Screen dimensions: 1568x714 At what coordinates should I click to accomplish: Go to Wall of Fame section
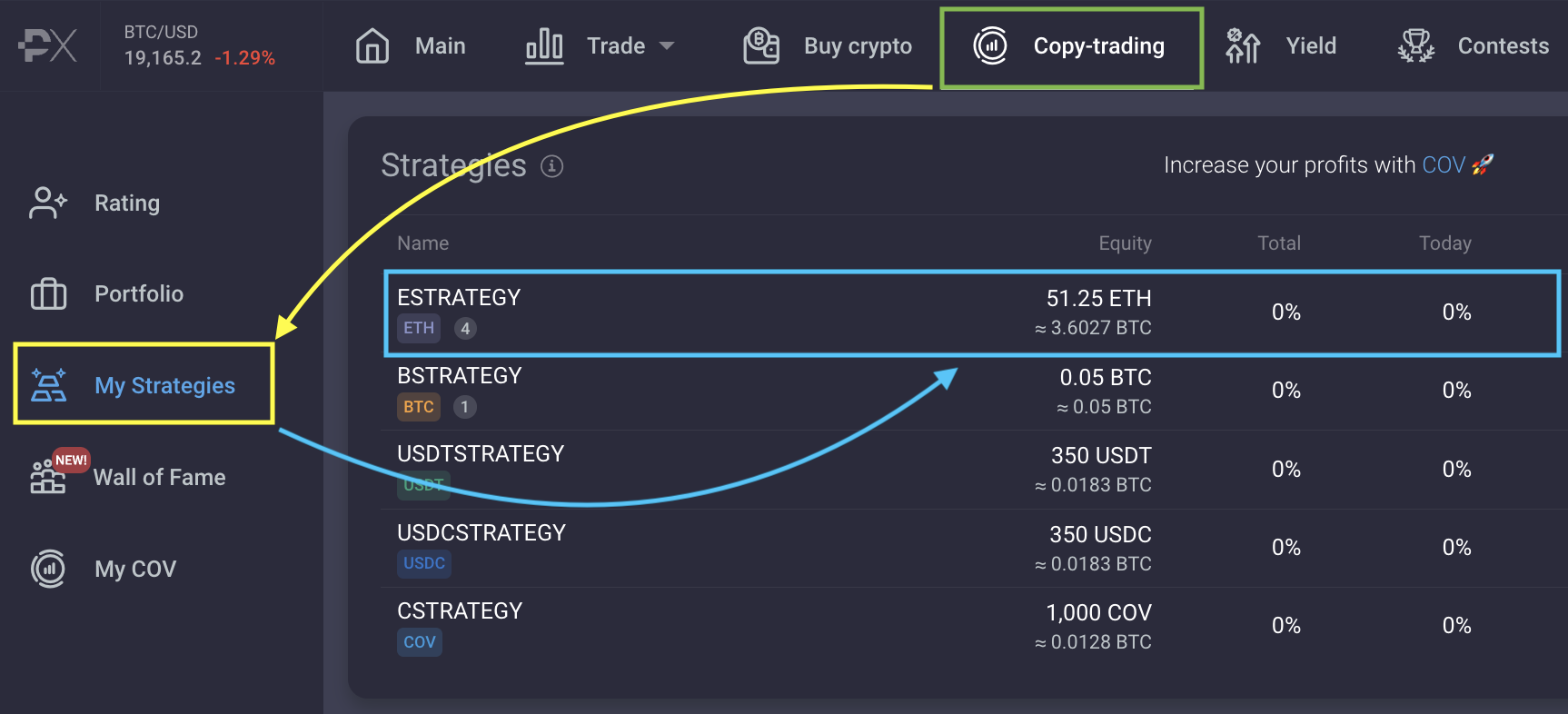(x=159, y=477)
